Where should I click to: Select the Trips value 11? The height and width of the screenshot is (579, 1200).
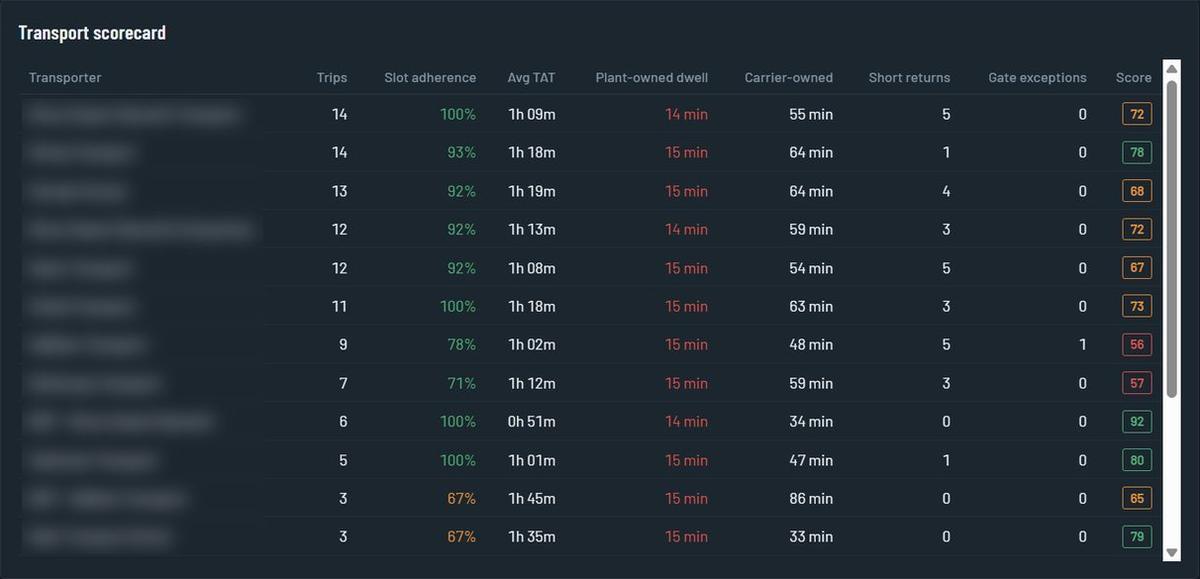click(x=340, y=306)
